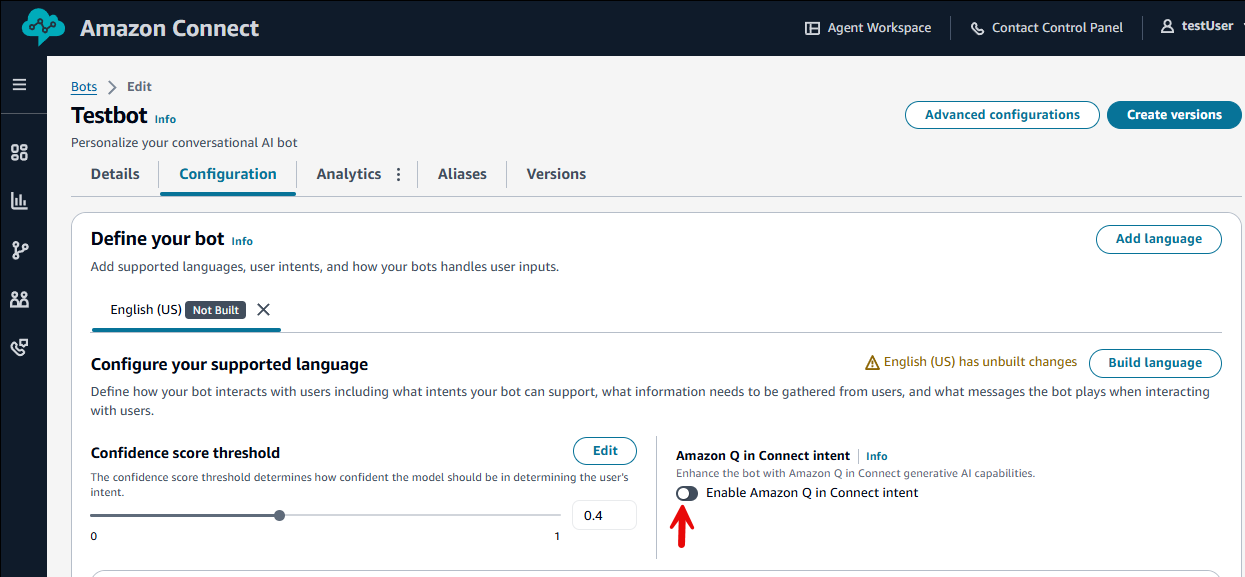Image resolution: width=1245 pixels, height=577 pixels.
Task: Click the Not Built status badge
Action: (216, 310)
